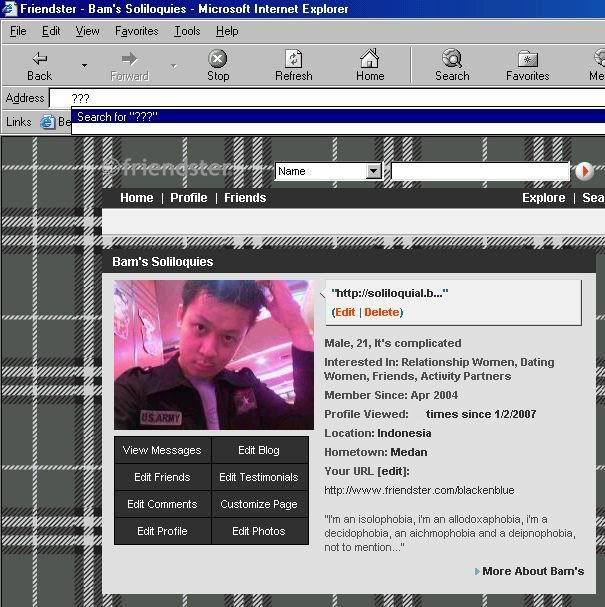Open the Search toolbar pane
The width and height of the screenshot is (605, 607).
click(x=452, y=66)
